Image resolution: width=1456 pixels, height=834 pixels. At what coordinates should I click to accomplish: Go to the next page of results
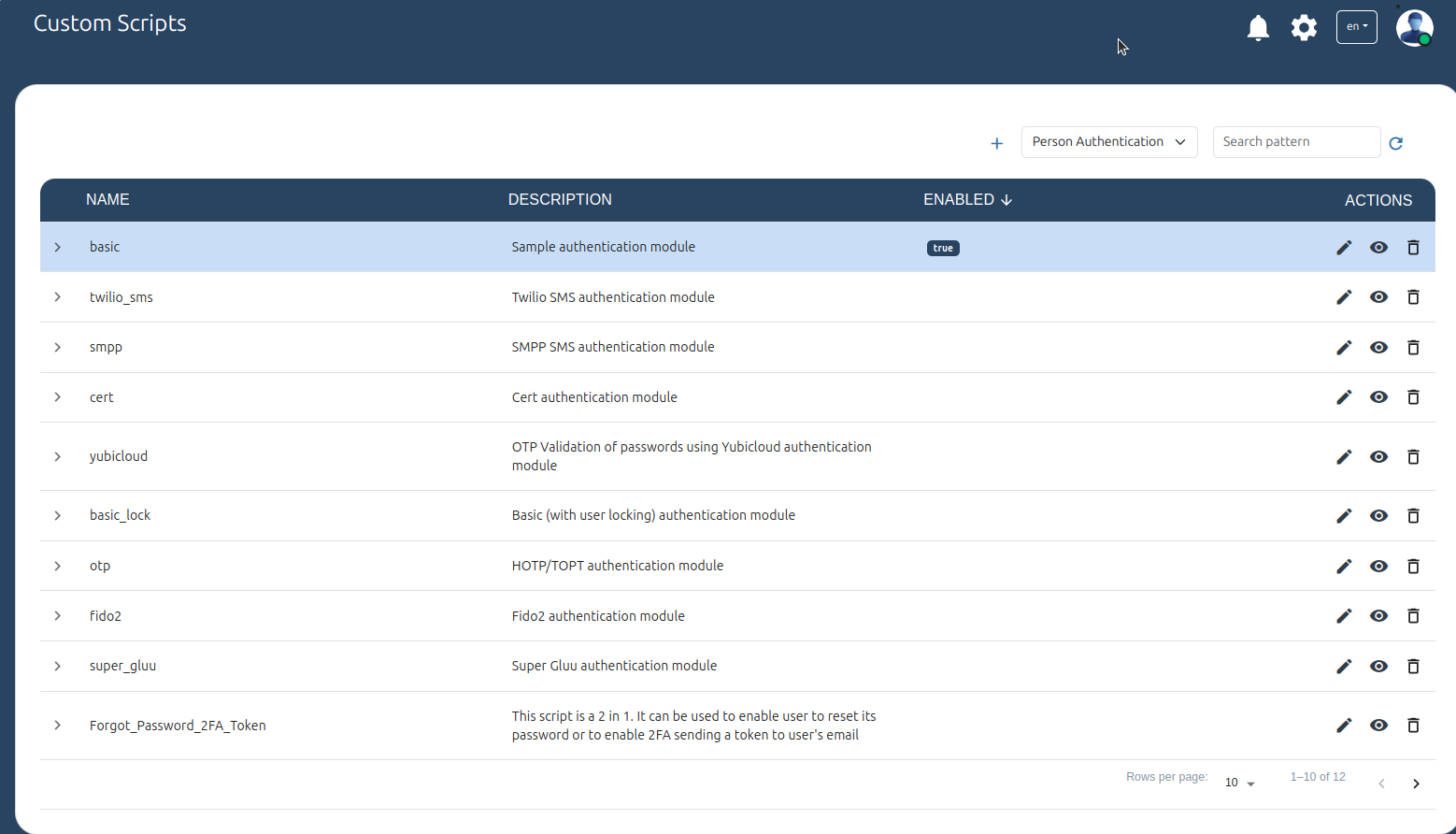coord(1416,784)
